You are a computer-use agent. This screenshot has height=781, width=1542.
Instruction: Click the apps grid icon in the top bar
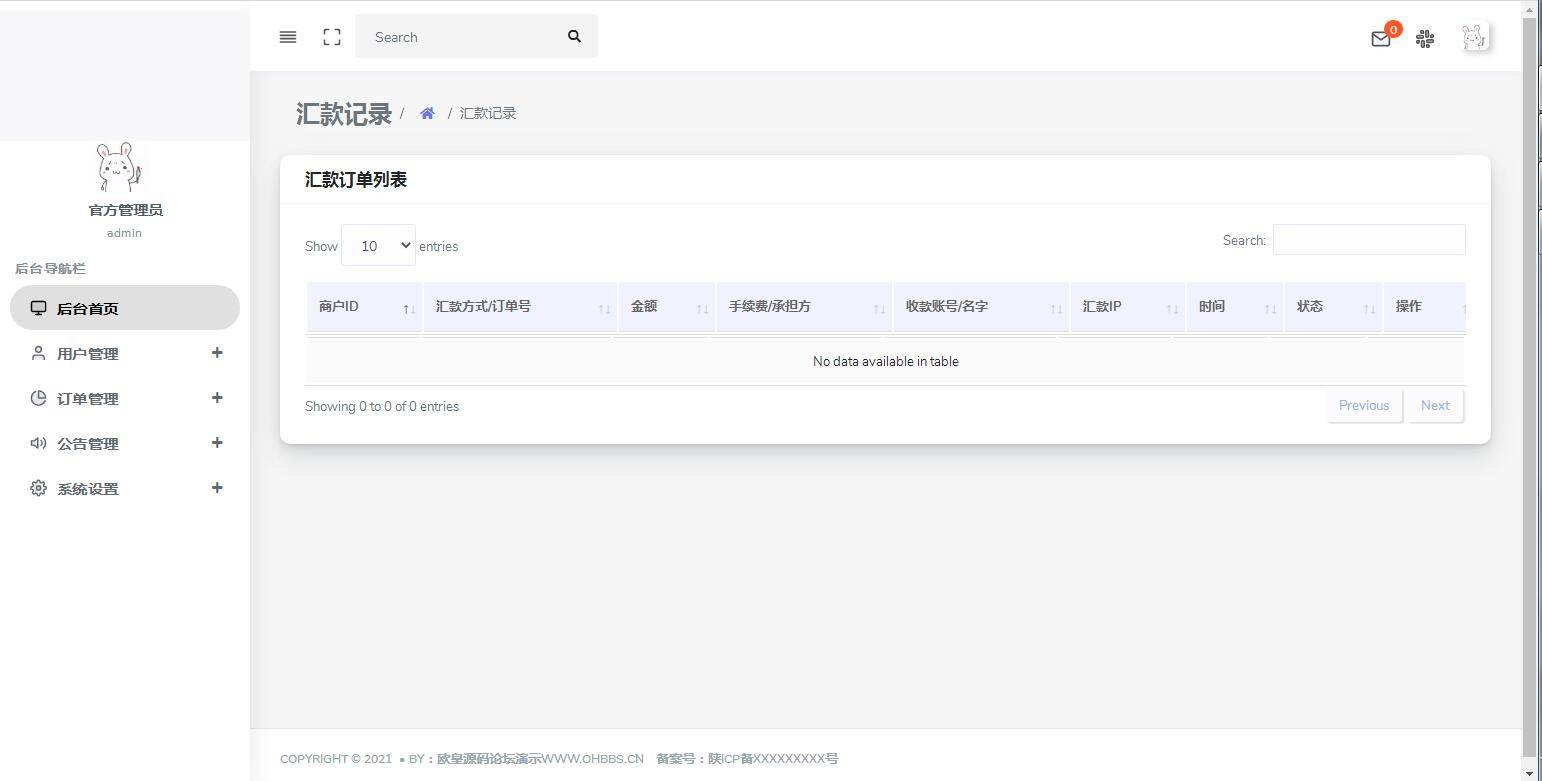coord(1424,38)
